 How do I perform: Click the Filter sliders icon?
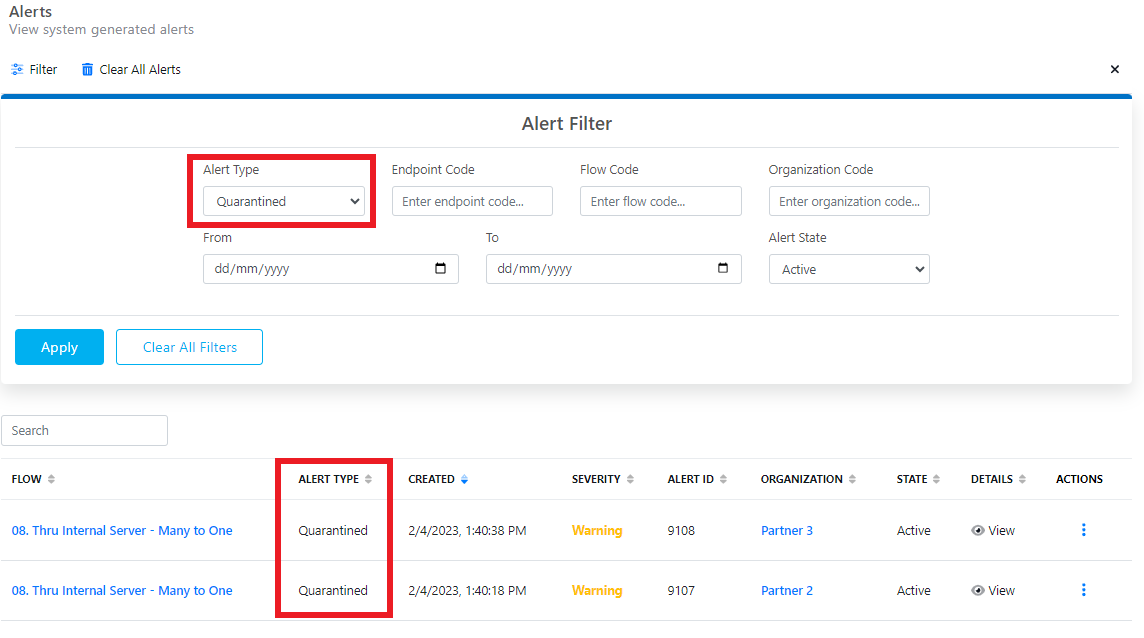click(x=17, y=70)
